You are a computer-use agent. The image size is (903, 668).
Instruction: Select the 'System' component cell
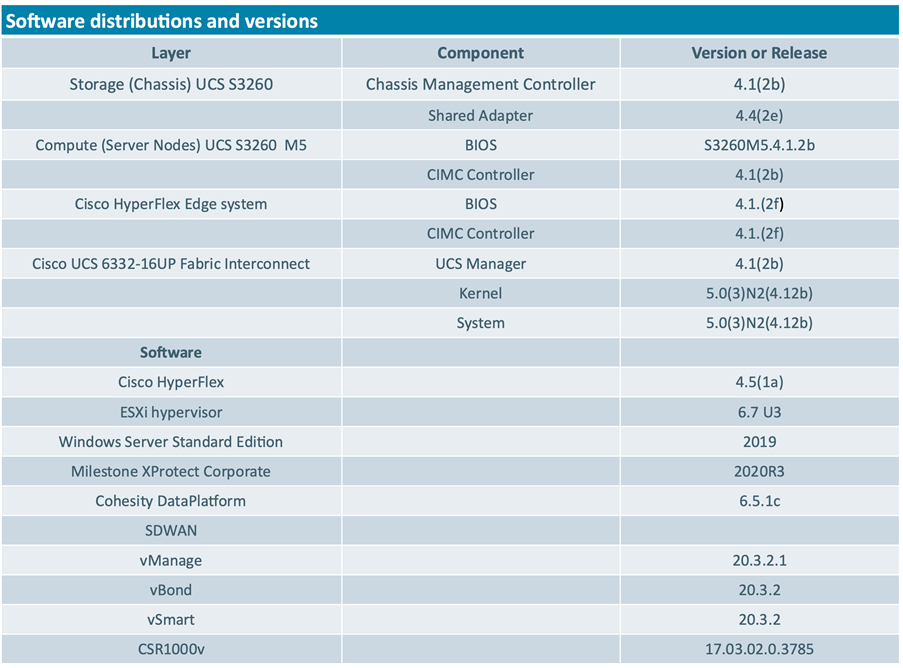(x=480, y=323)
